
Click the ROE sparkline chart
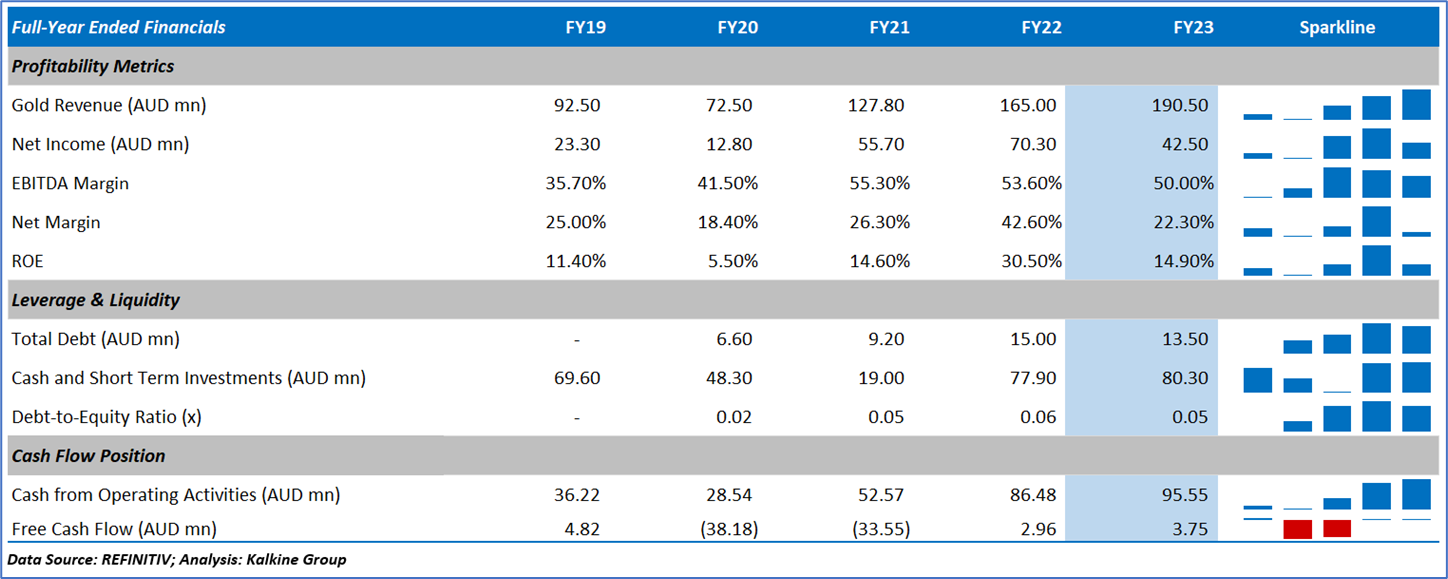(x=1337, y=261)
